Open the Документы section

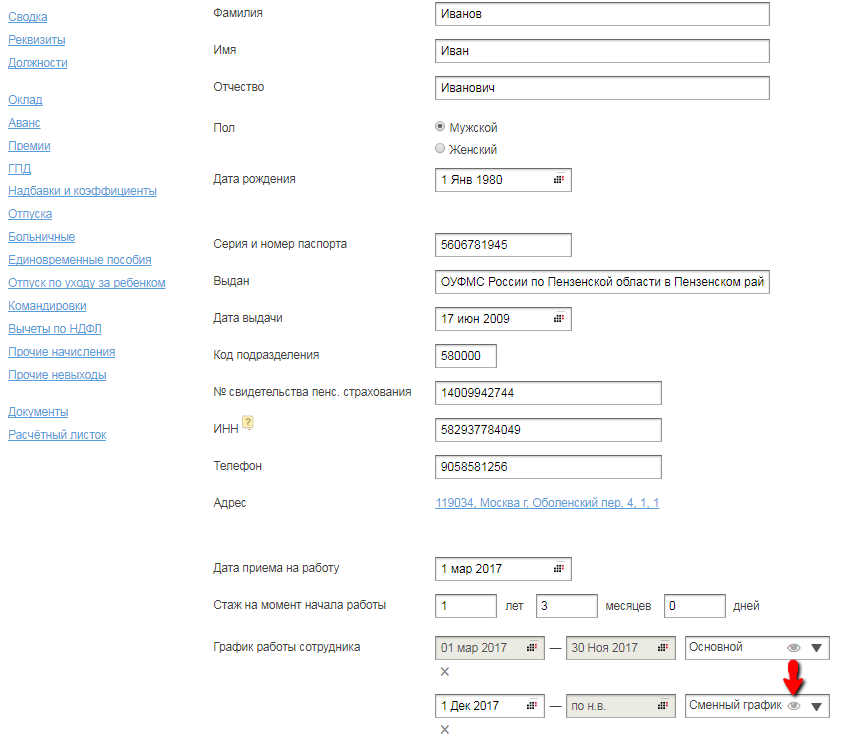pyautogui.click(x=38, y=412)
